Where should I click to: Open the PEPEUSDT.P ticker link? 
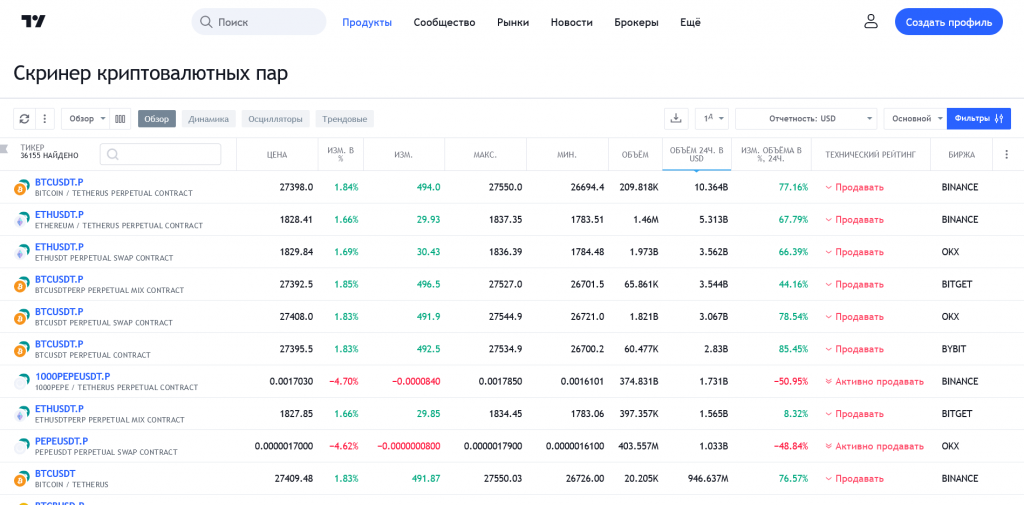click(x=61, y=441)
